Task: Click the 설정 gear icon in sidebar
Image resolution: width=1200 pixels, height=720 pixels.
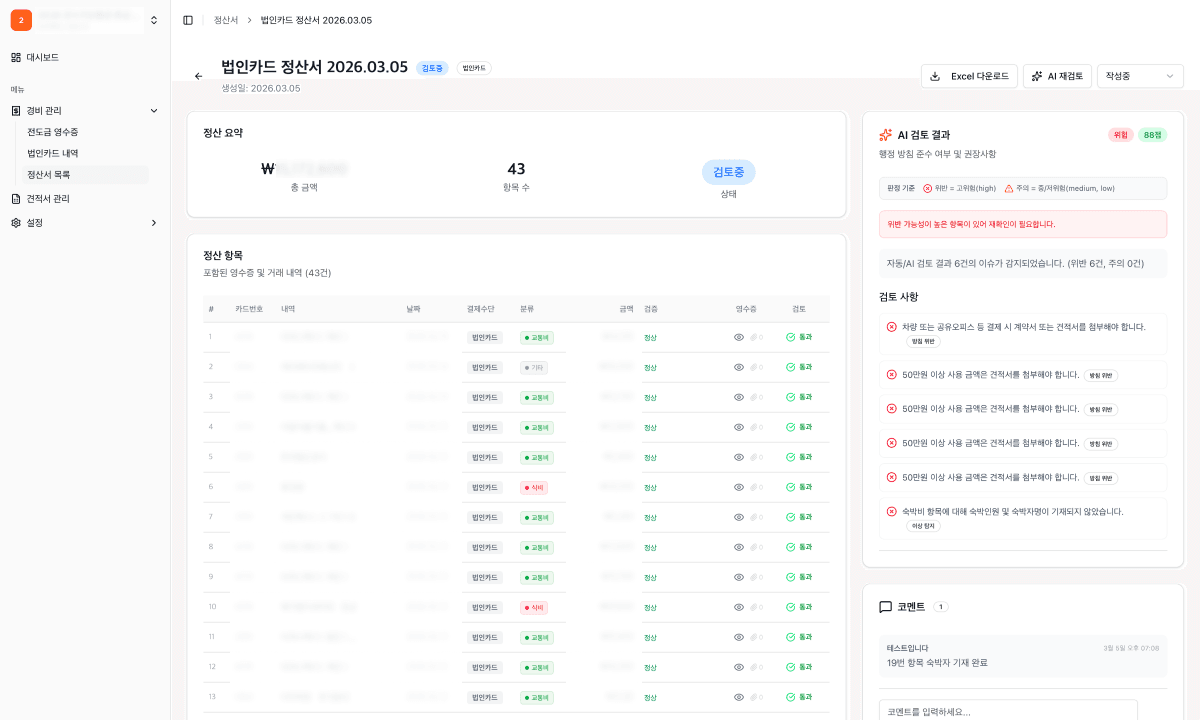Action: [x=14, y=224]
